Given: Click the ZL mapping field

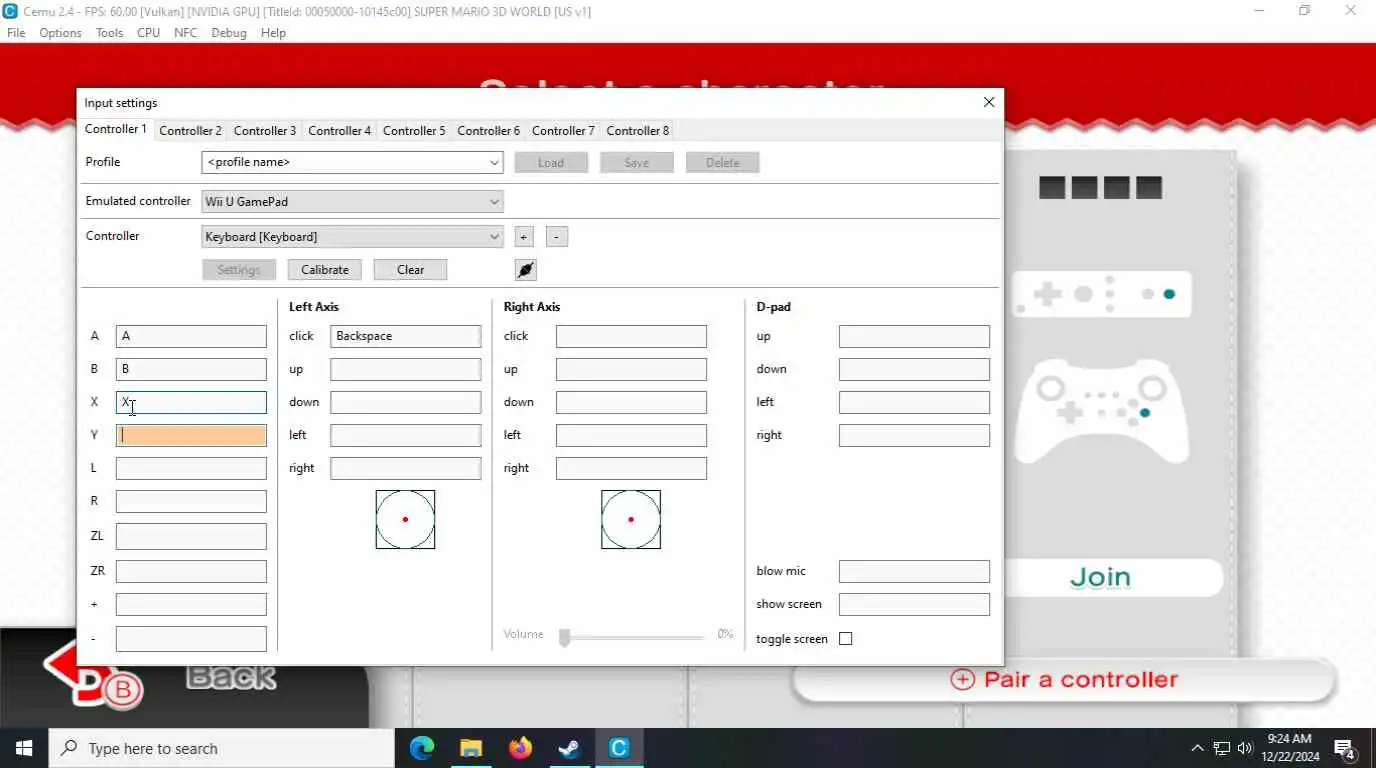Looking at the screenshot, I should (191, 536).
